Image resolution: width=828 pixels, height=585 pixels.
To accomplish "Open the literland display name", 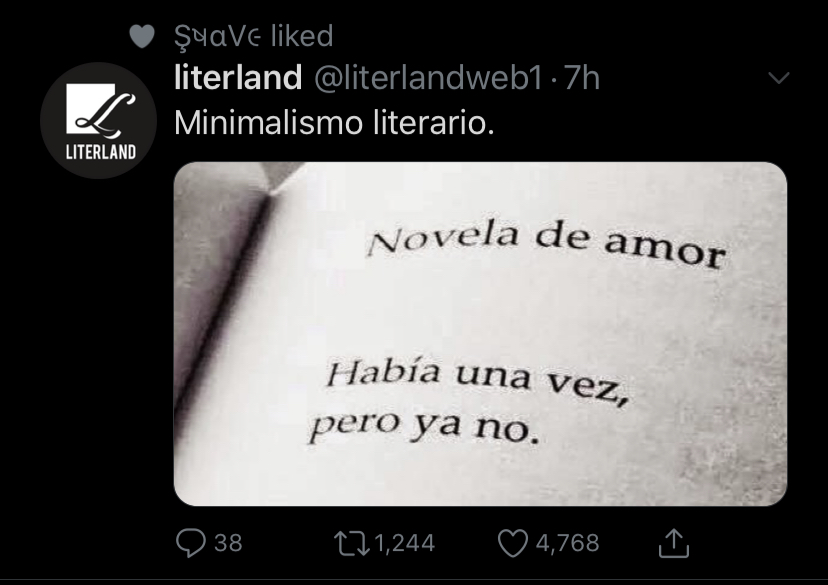I will 238,77.
